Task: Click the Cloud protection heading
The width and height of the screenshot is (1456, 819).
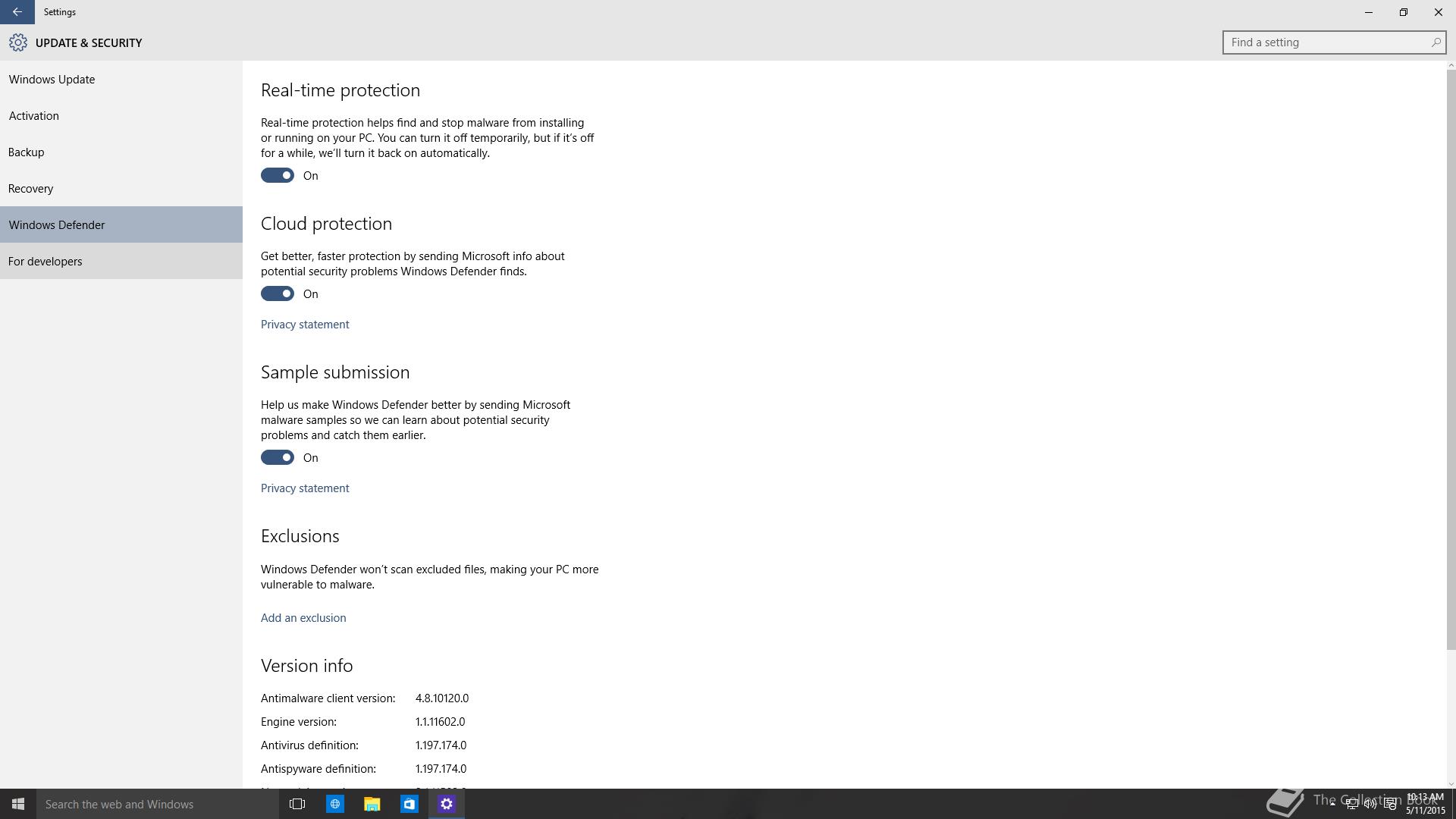Action: (326, 224)
